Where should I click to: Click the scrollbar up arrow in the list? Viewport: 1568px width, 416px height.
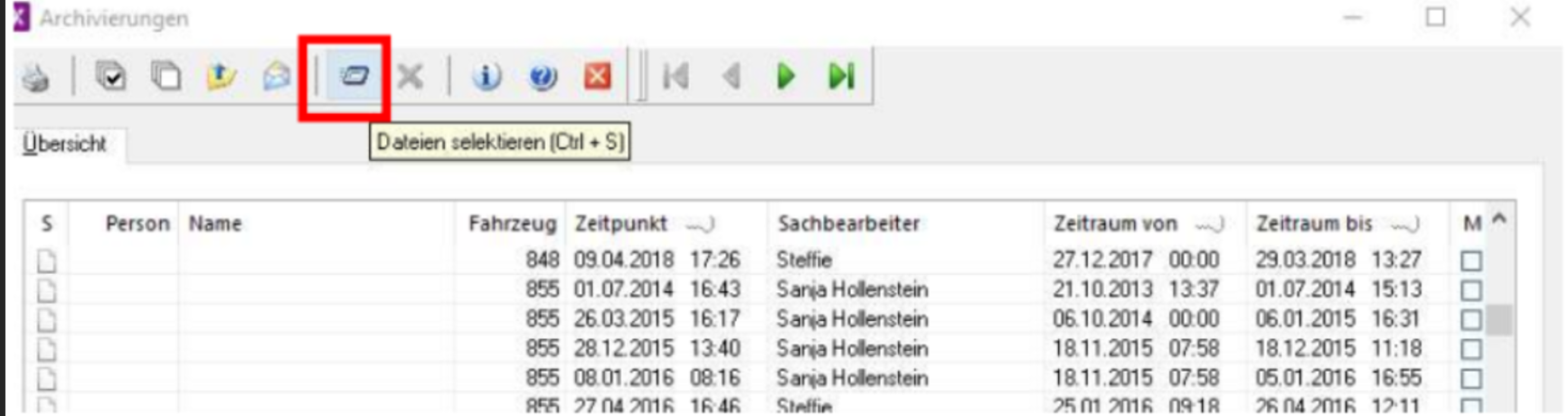[1499, 220]
